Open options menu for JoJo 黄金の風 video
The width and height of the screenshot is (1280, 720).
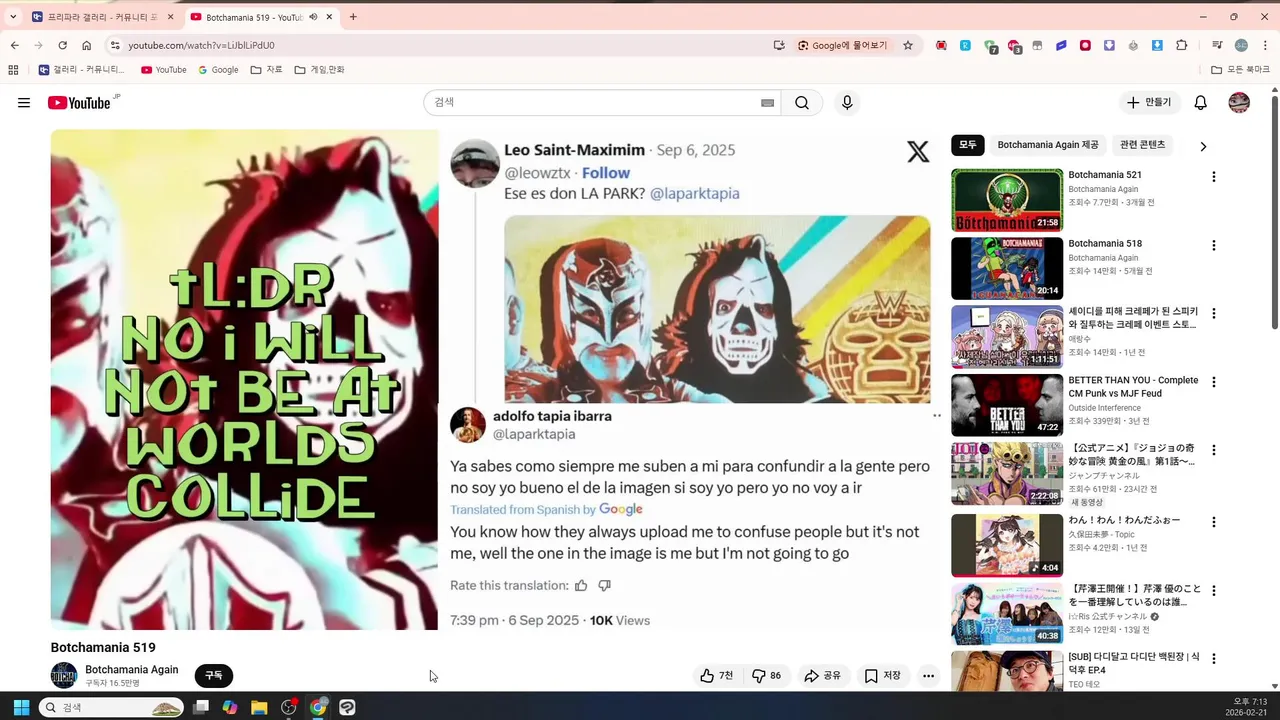(x=1214, y=450)
